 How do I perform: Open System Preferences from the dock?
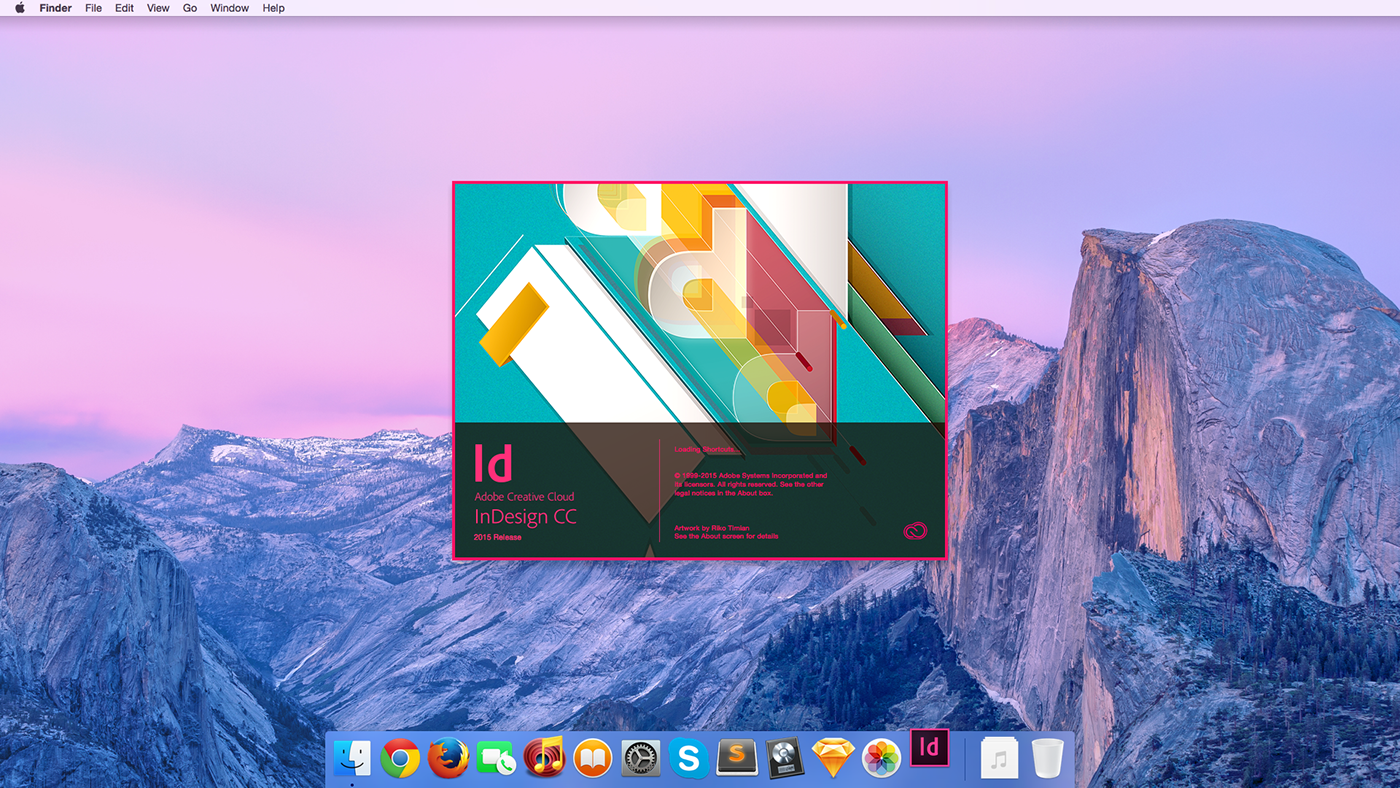pyautogui.click(x=640, y=759)
